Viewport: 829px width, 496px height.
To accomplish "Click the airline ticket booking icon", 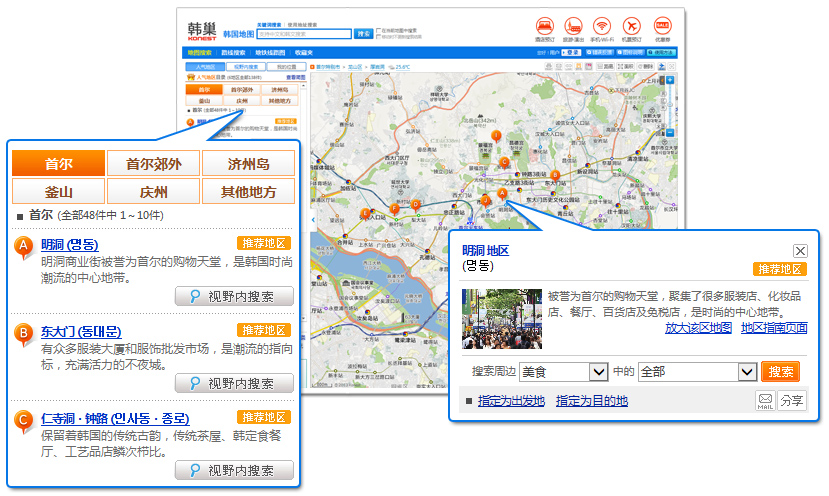I will click(631, 27).
